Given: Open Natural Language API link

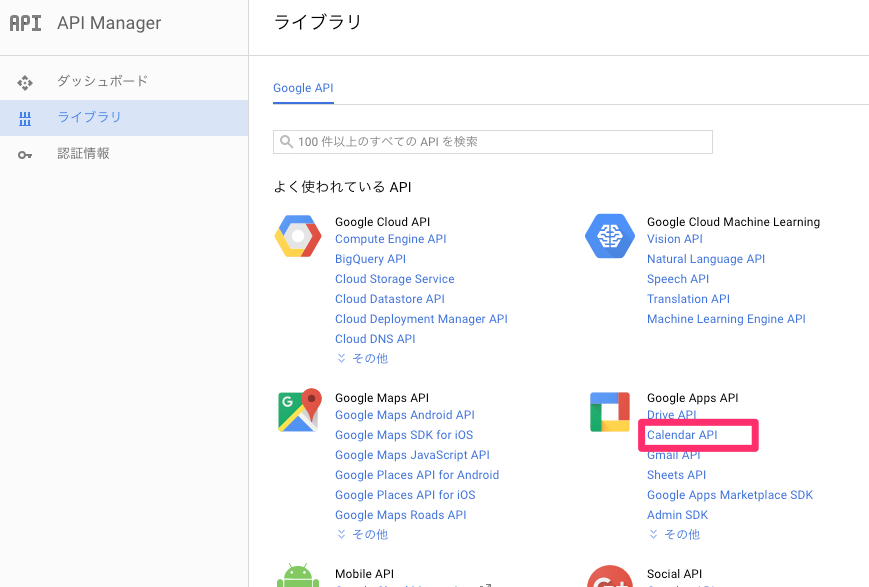Looking at the screenshot, I should point(706,259).
